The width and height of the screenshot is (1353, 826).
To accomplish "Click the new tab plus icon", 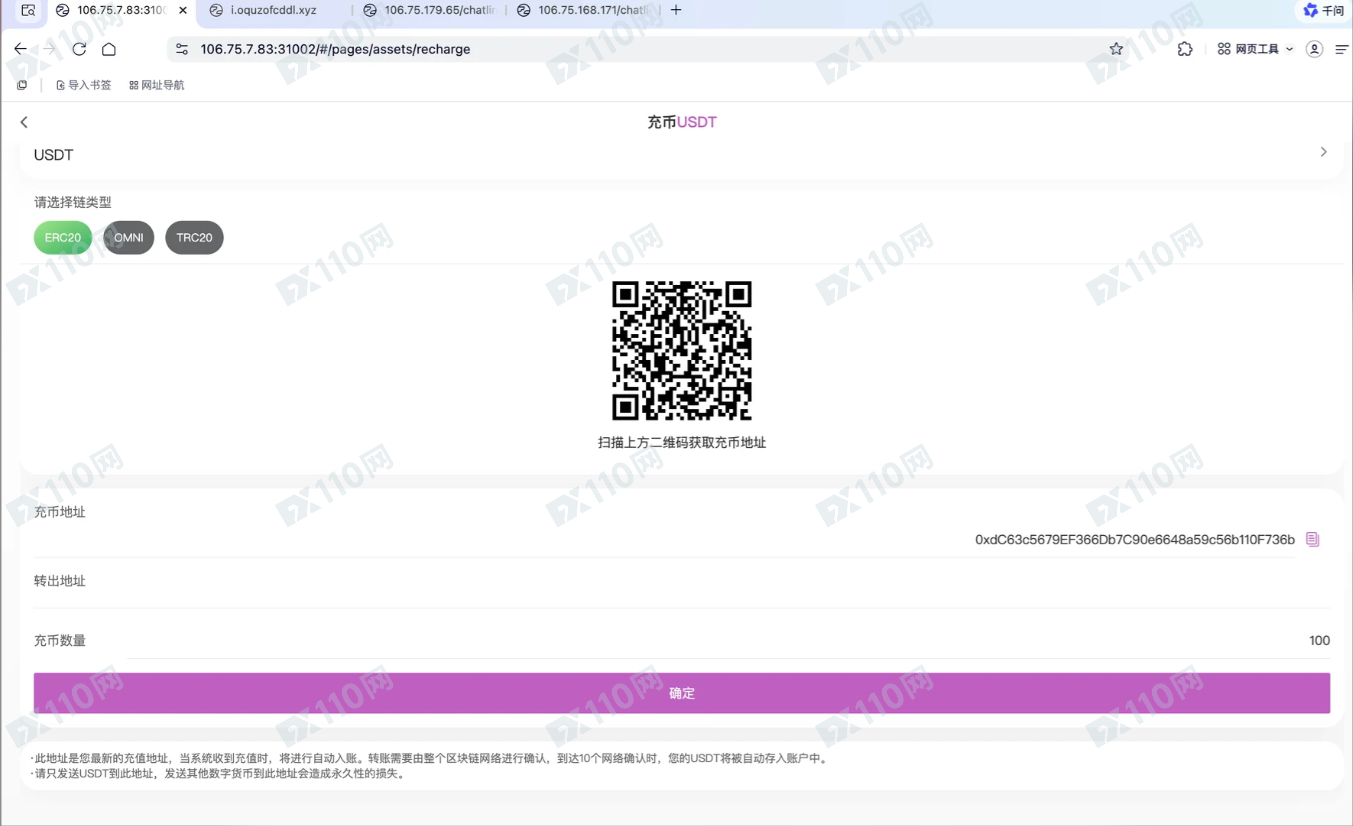I will point(678,11).
